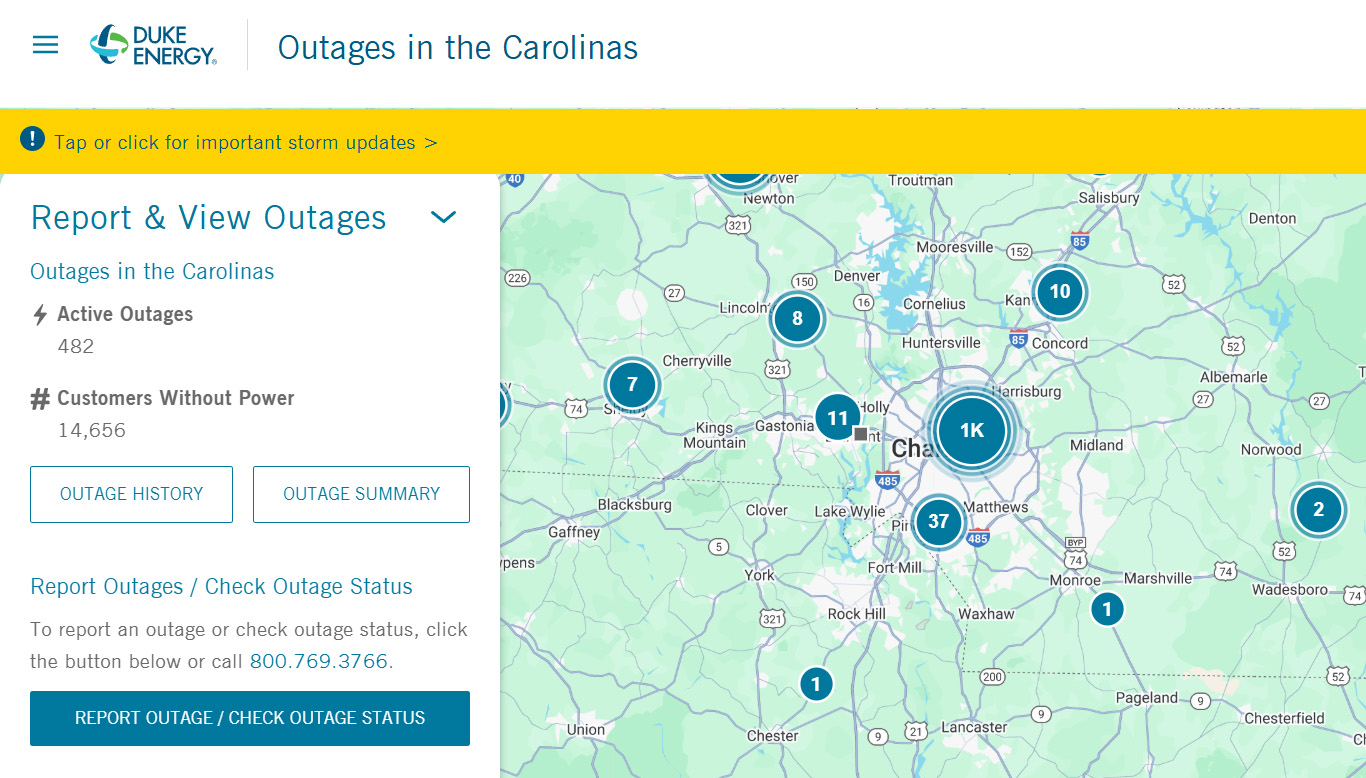Click the Kings Mountain label on the map

715,435
